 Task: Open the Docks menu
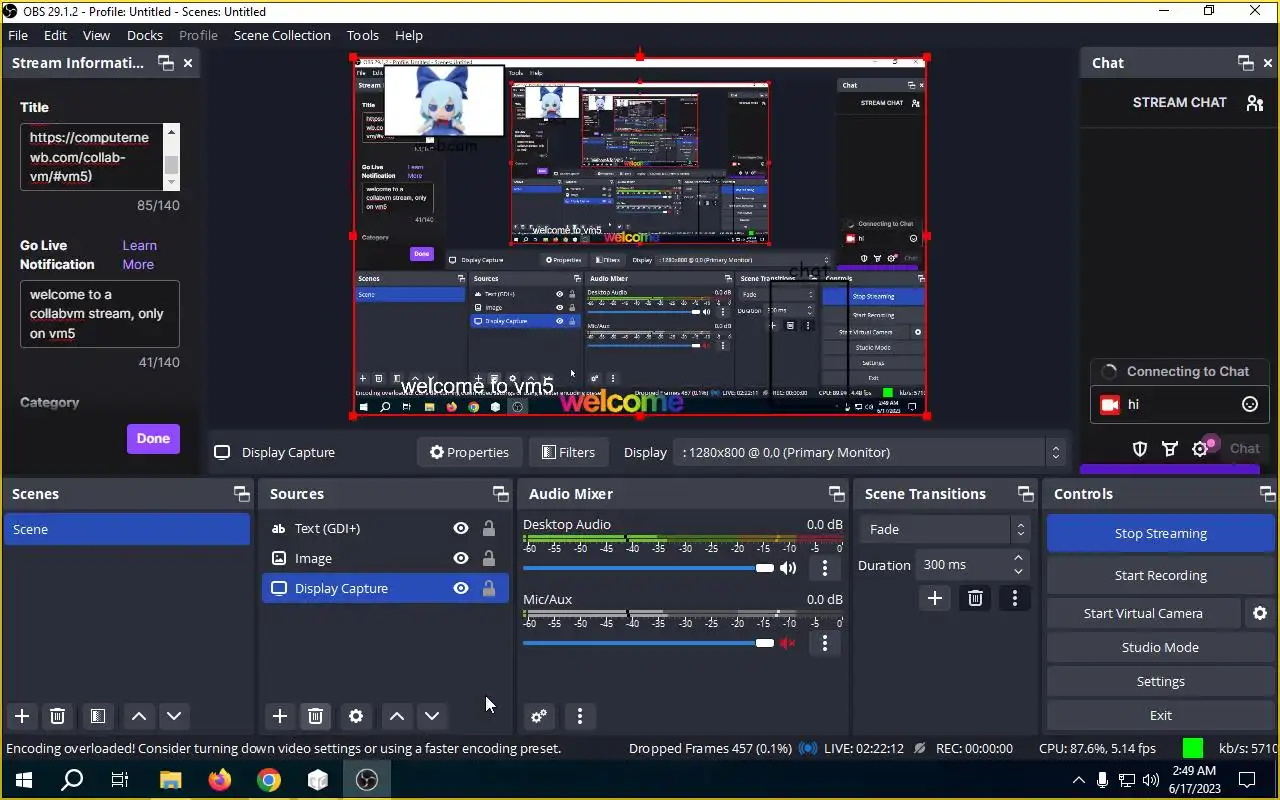click(x=145, y=35)
